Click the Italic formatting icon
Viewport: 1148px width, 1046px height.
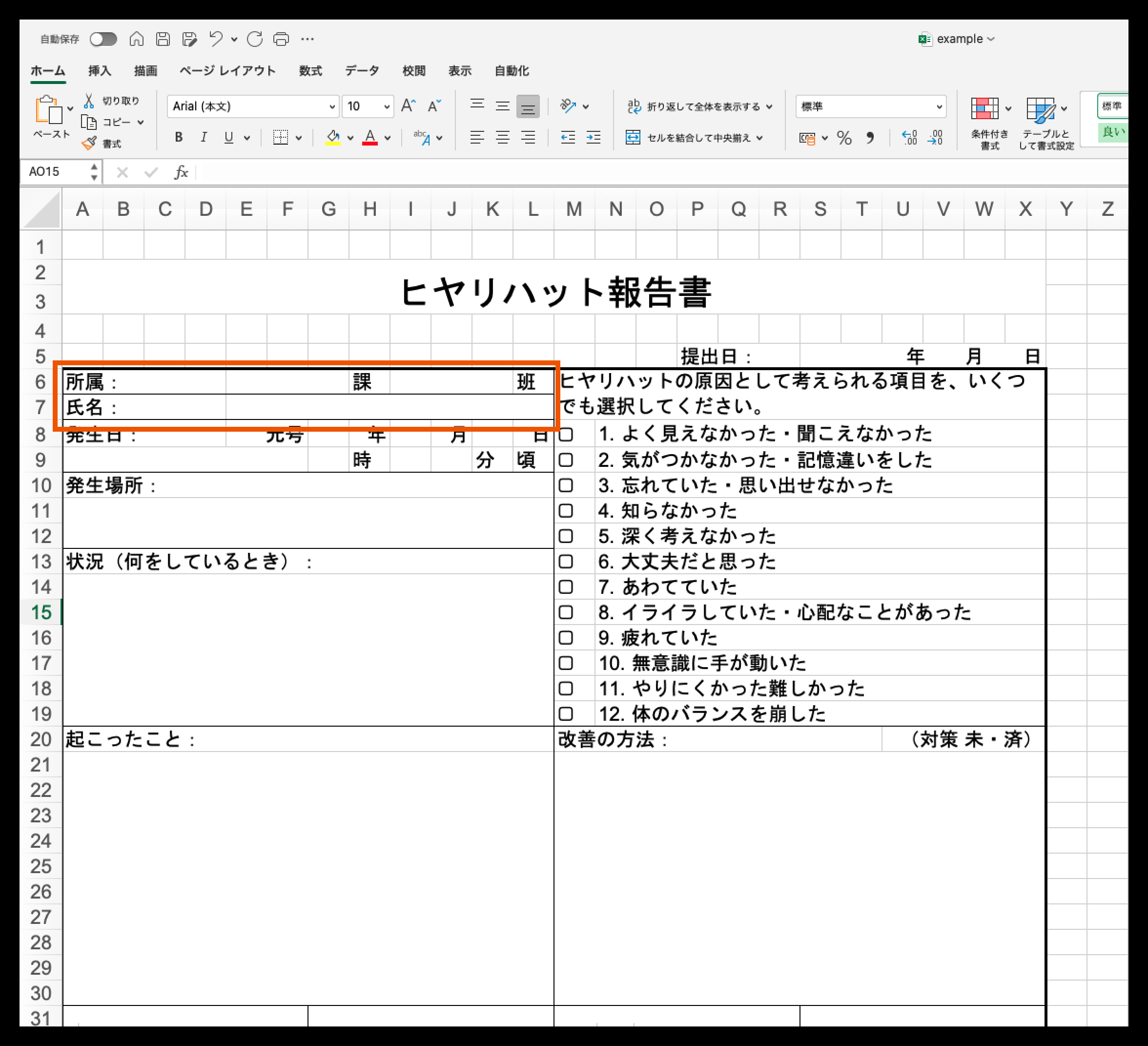(203, 137)
